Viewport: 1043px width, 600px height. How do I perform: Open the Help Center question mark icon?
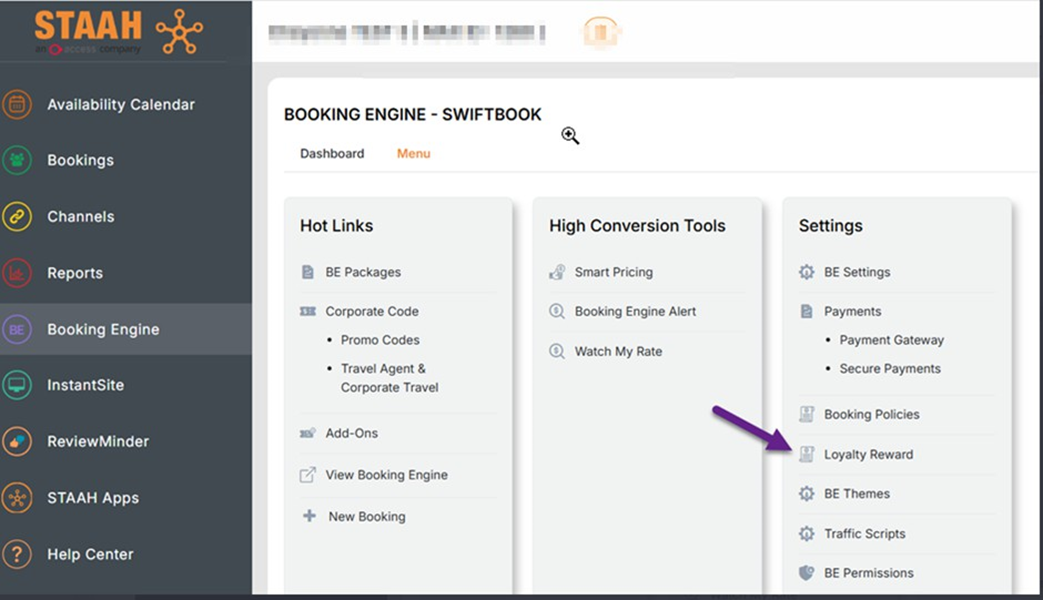(x=17, y=554)
